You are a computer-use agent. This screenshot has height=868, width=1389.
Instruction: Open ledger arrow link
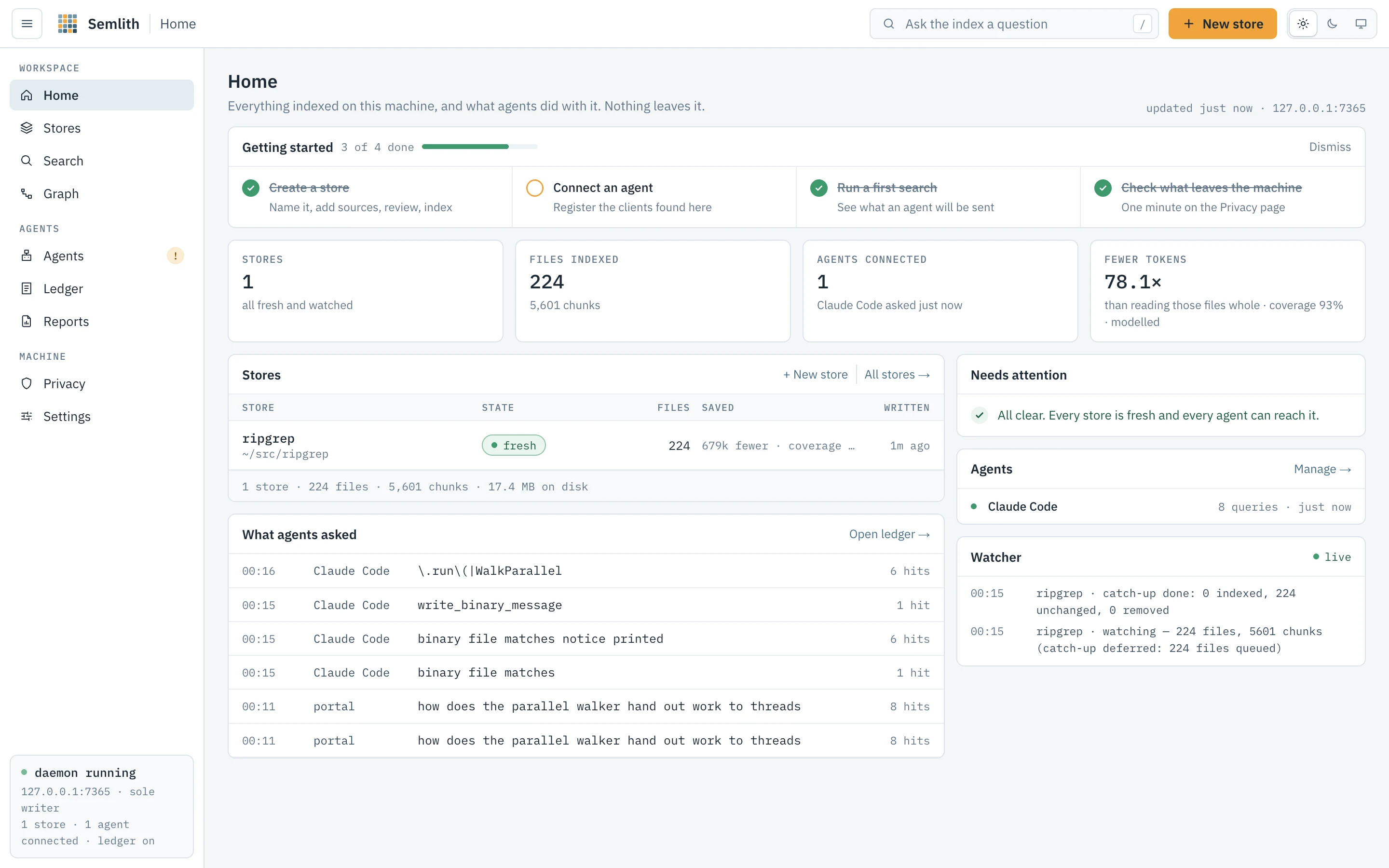pos(890,534)
